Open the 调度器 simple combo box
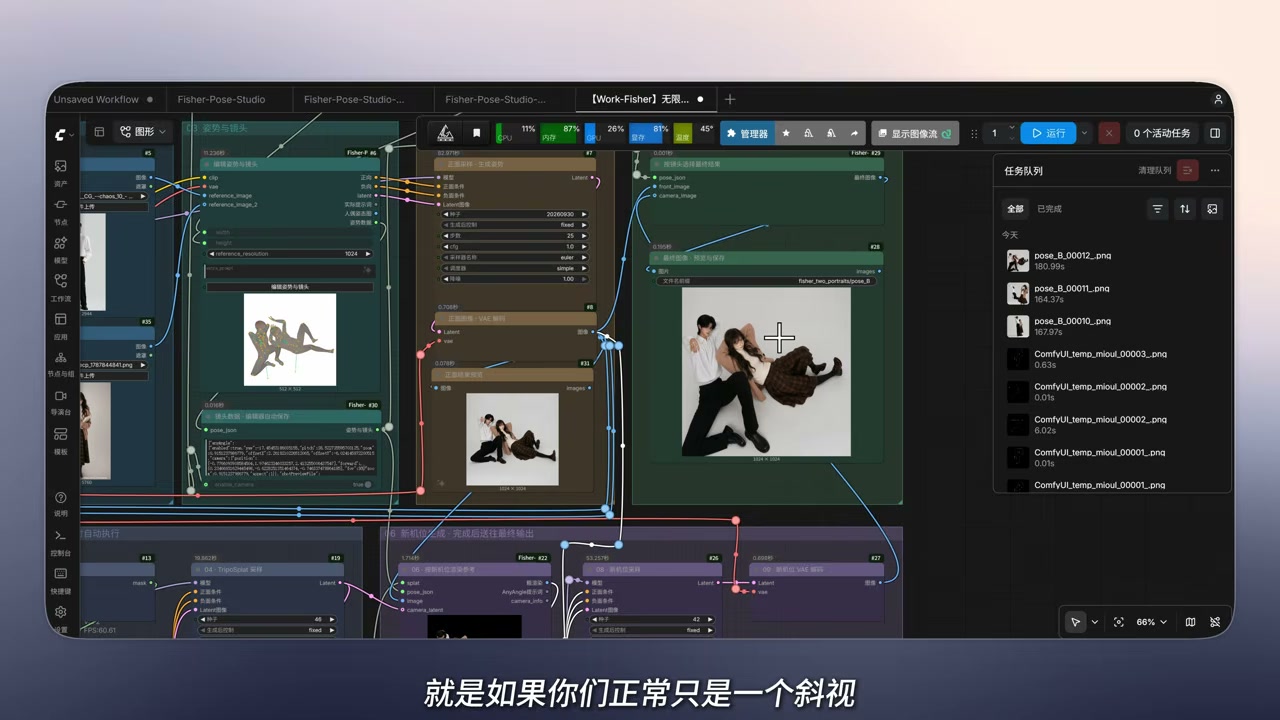Screen dimensions: 1280x720 click(x=514, y=268)
